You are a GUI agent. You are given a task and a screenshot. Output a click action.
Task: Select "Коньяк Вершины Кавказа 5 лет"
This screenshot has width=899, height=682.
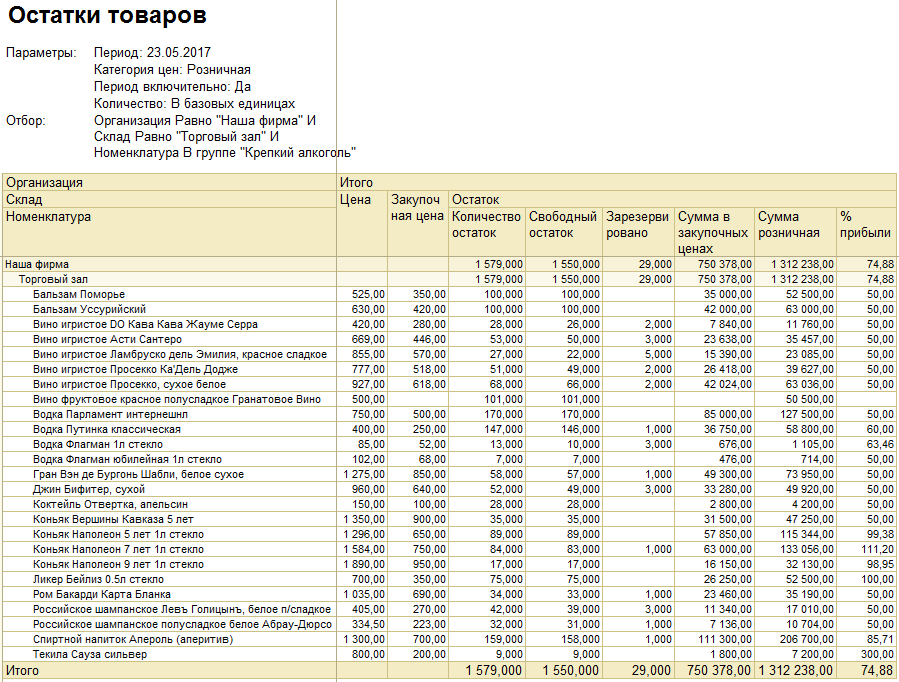(113, 519)
